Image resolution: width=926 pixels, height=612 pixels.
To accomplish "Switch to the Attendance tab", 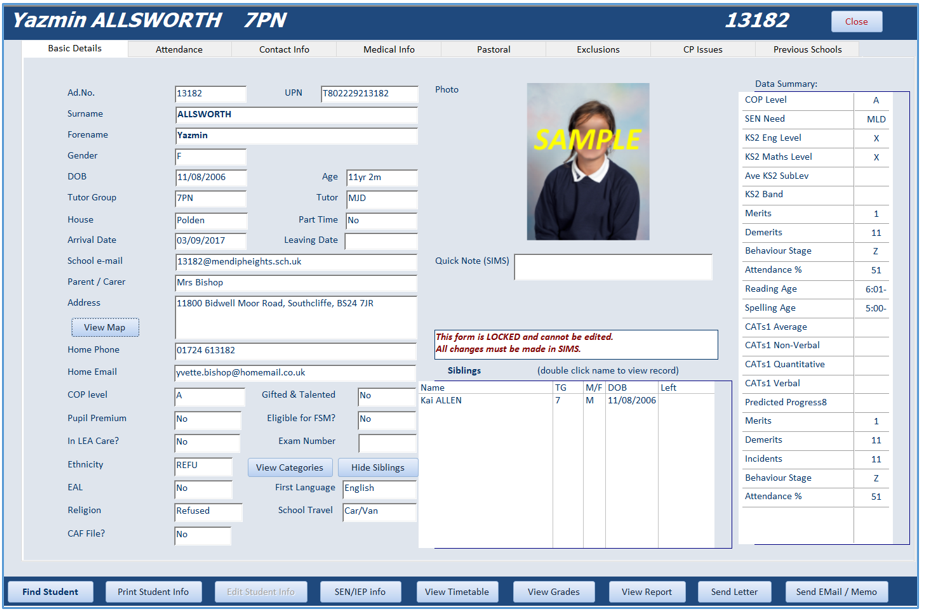I will 179,50.
